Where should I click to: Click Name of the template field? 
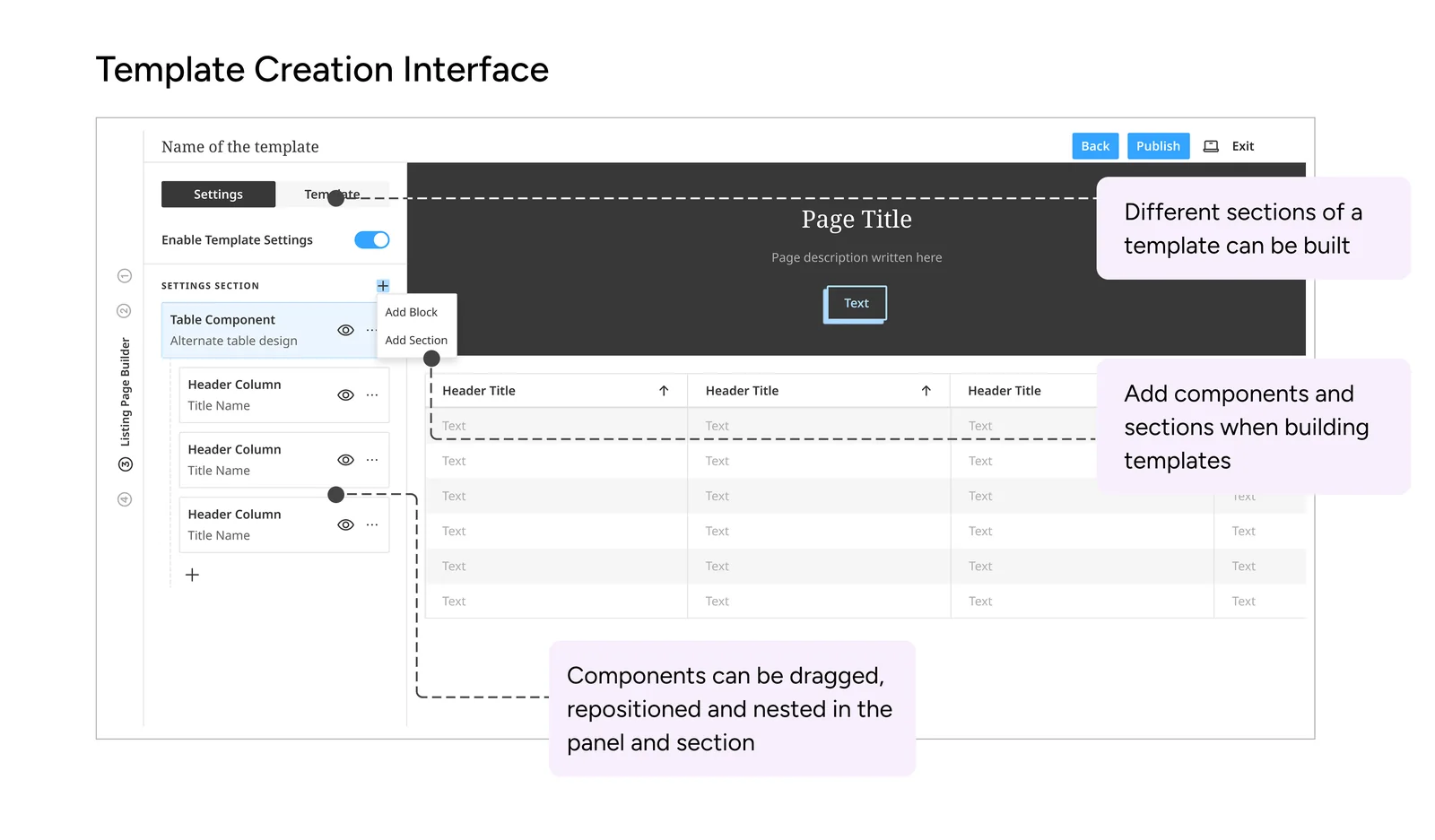240,147
